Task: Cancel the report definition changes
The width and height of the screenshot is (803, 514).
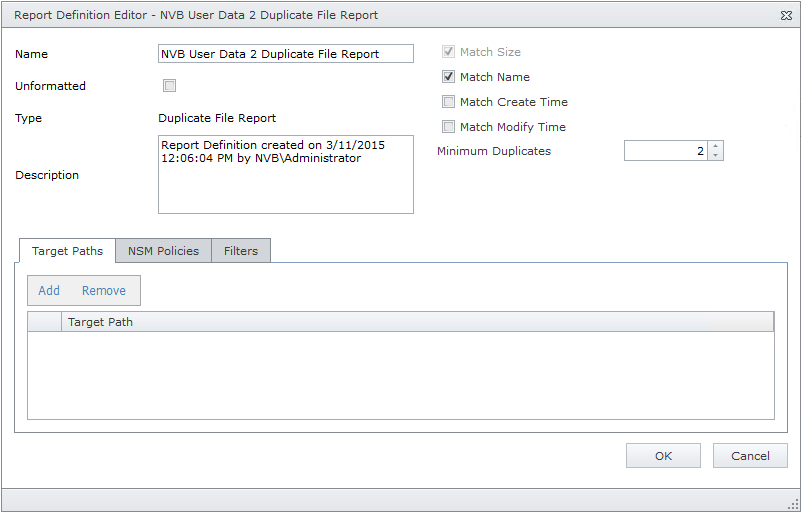Action: point(750,456)
